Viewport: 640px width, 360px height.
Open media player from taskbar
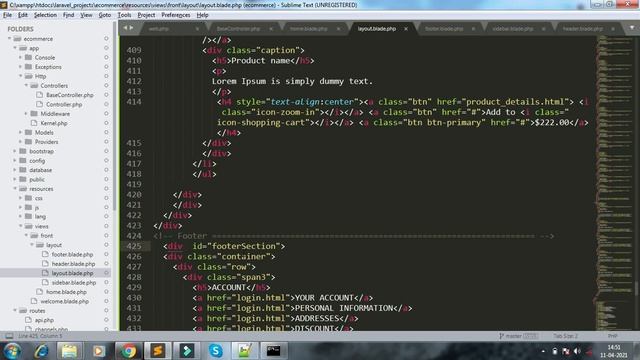coord(99,351)
